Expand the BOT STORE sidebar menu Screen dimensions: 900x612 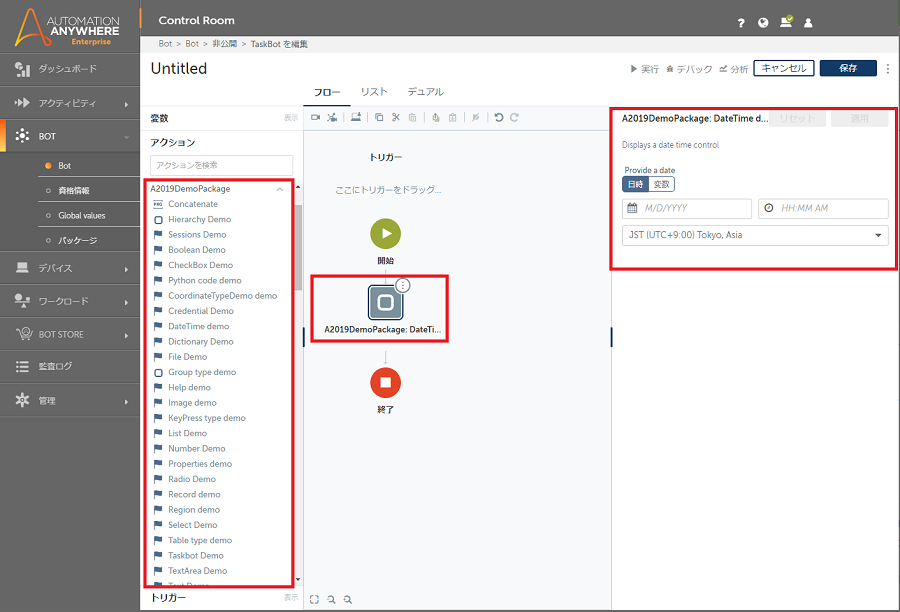click(70, 334)
